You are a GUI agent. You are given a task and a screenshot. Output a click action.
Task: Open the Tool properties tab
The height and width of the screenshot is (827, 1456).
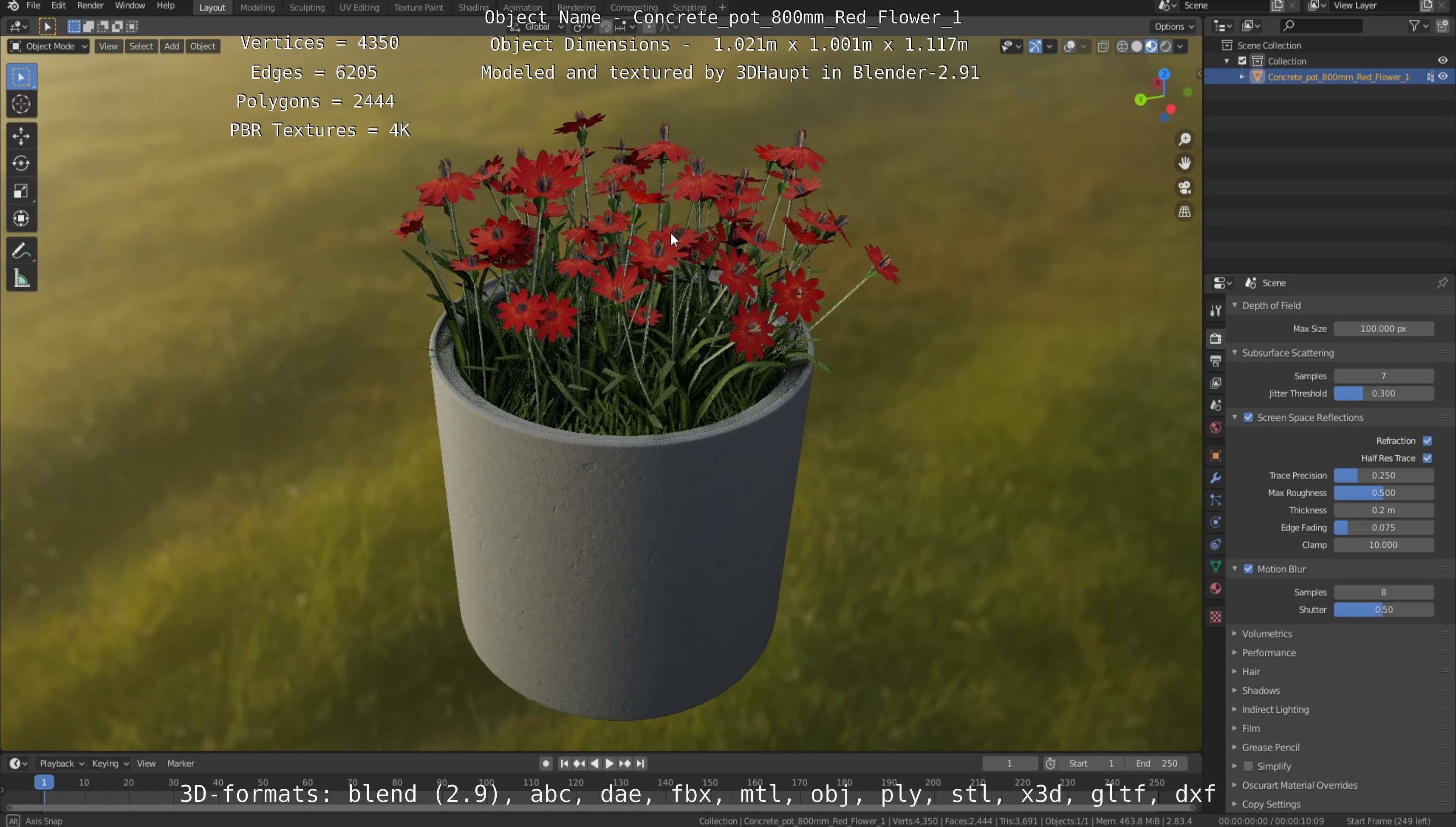pyautogui.click(x=1215, y=310)
